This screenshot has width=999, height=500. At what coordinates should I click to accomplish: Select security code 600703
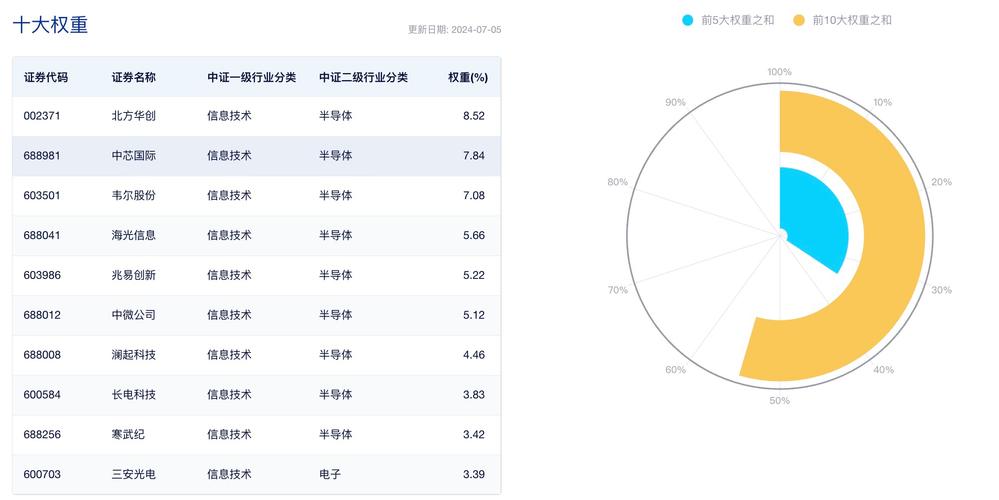point(42,475)
